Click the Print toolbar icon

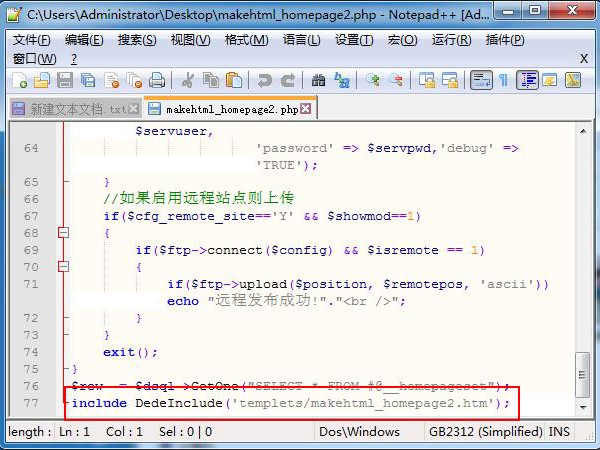pos(157,80)
